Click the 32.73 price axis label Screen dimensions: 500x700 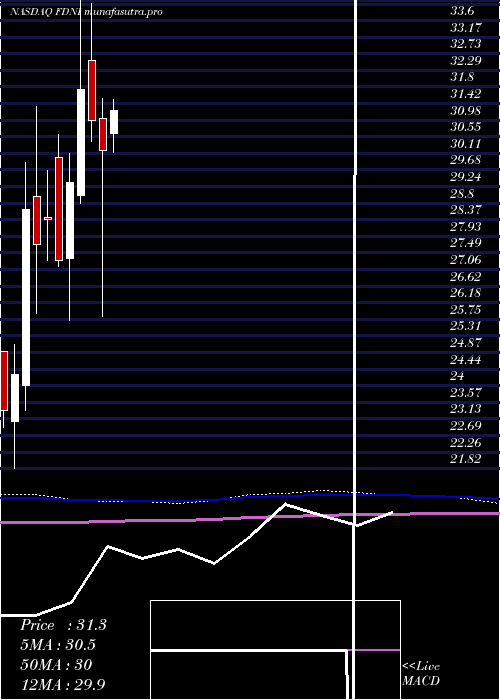466,44
